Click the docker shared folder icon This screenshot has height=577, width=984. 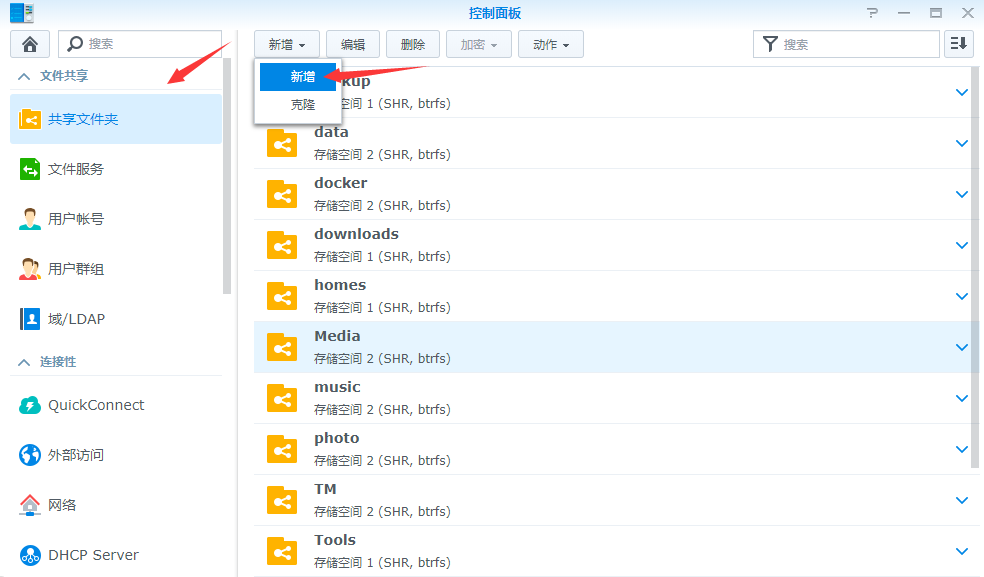[282, 195]
